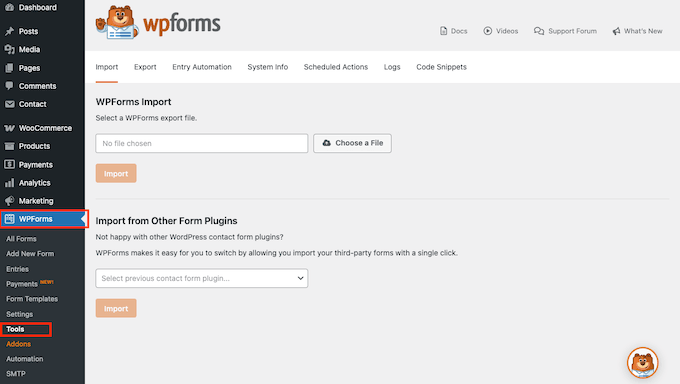Click the Payments dollar icon
Image resolution: width=680 pixels, height=384 pixels.
10,164
